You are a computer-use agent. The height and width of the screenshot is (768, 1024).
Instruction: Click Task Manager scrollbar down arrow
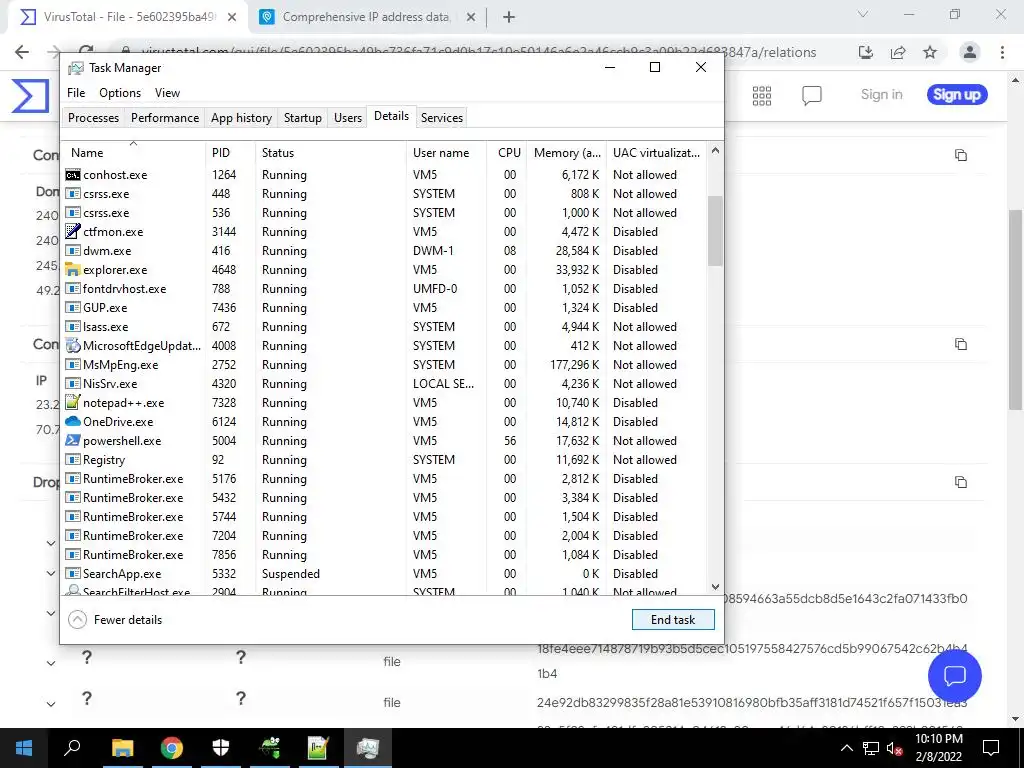click(715, 586)
